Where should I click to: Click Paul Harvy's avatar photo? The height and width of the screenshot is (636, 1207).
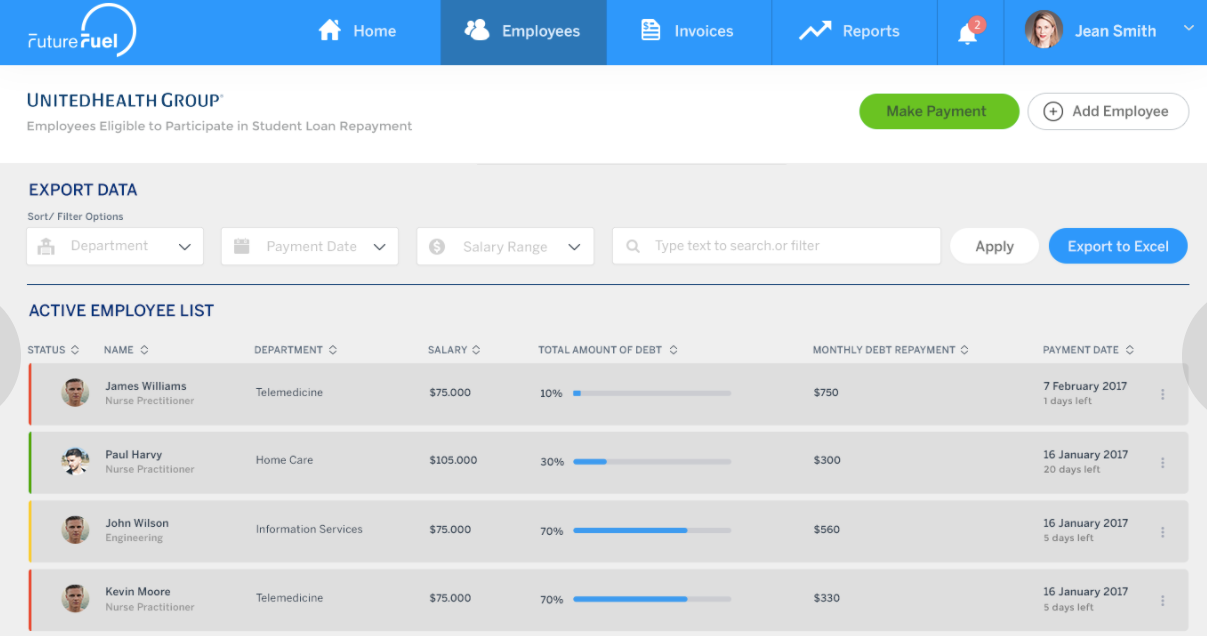tap(75, 461)
